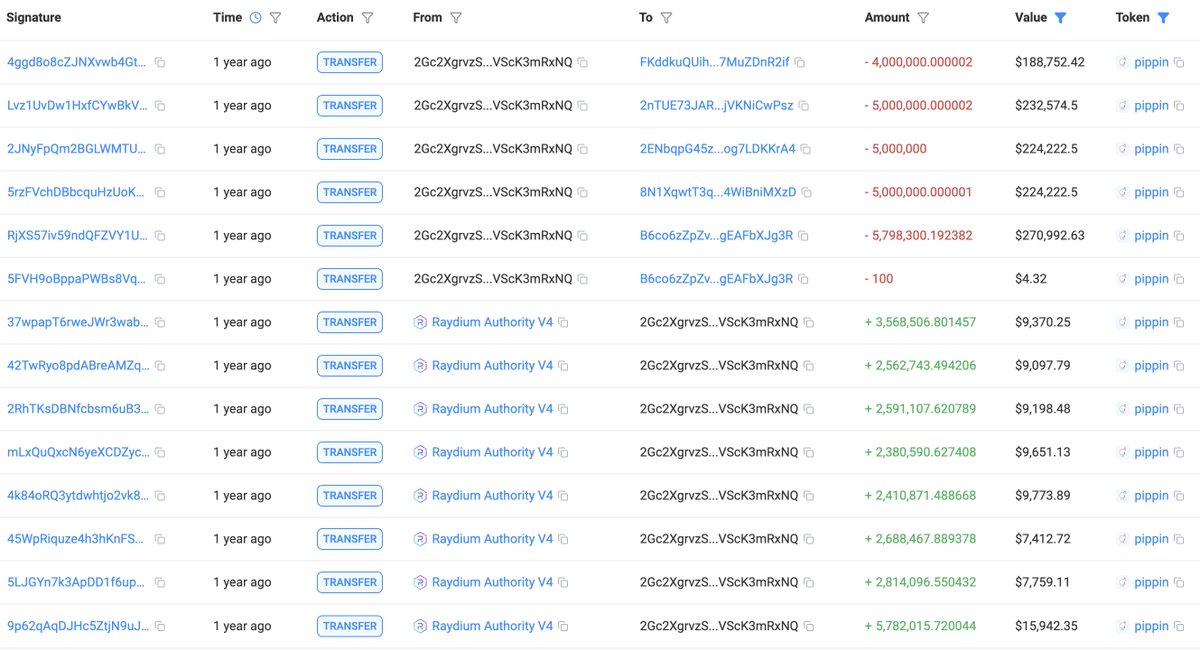Click the Signature column header

(34, 18)
